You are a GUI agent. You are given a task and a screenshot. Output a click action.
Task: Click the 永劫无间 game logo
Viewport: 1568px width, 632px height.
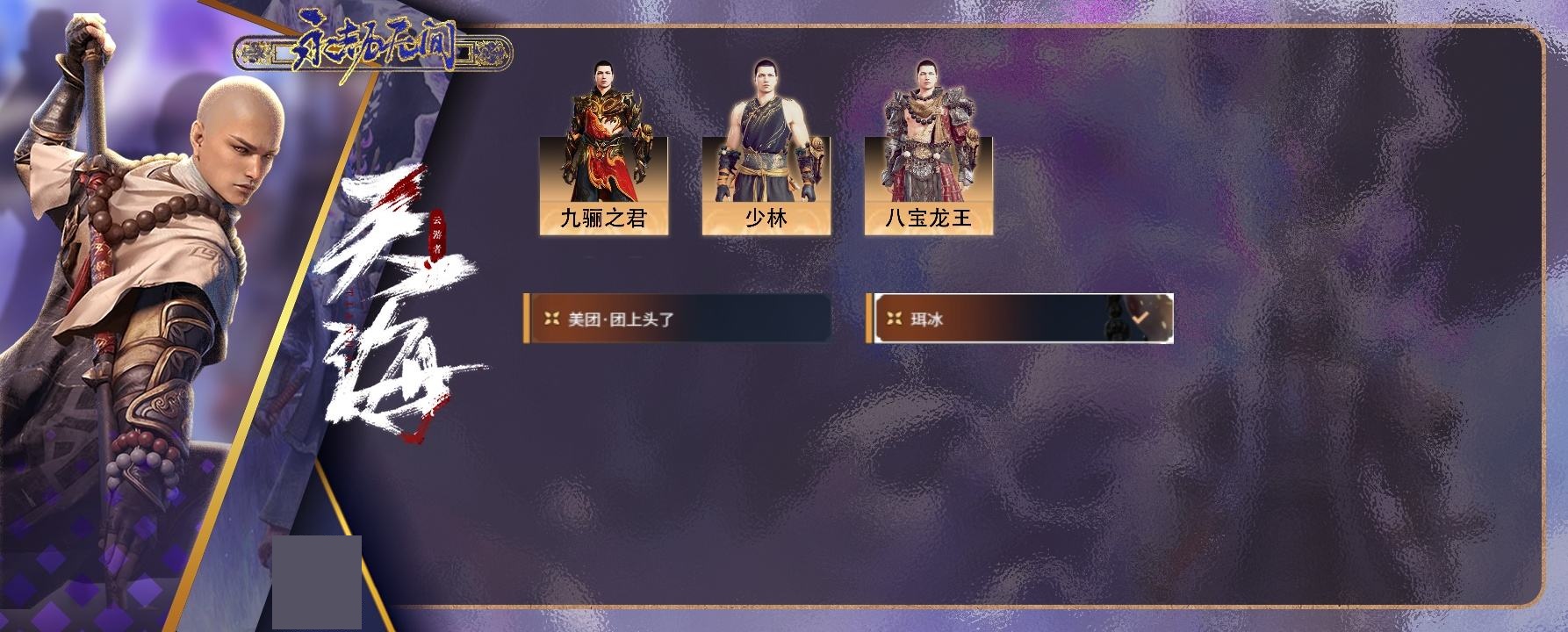point(373,52)
